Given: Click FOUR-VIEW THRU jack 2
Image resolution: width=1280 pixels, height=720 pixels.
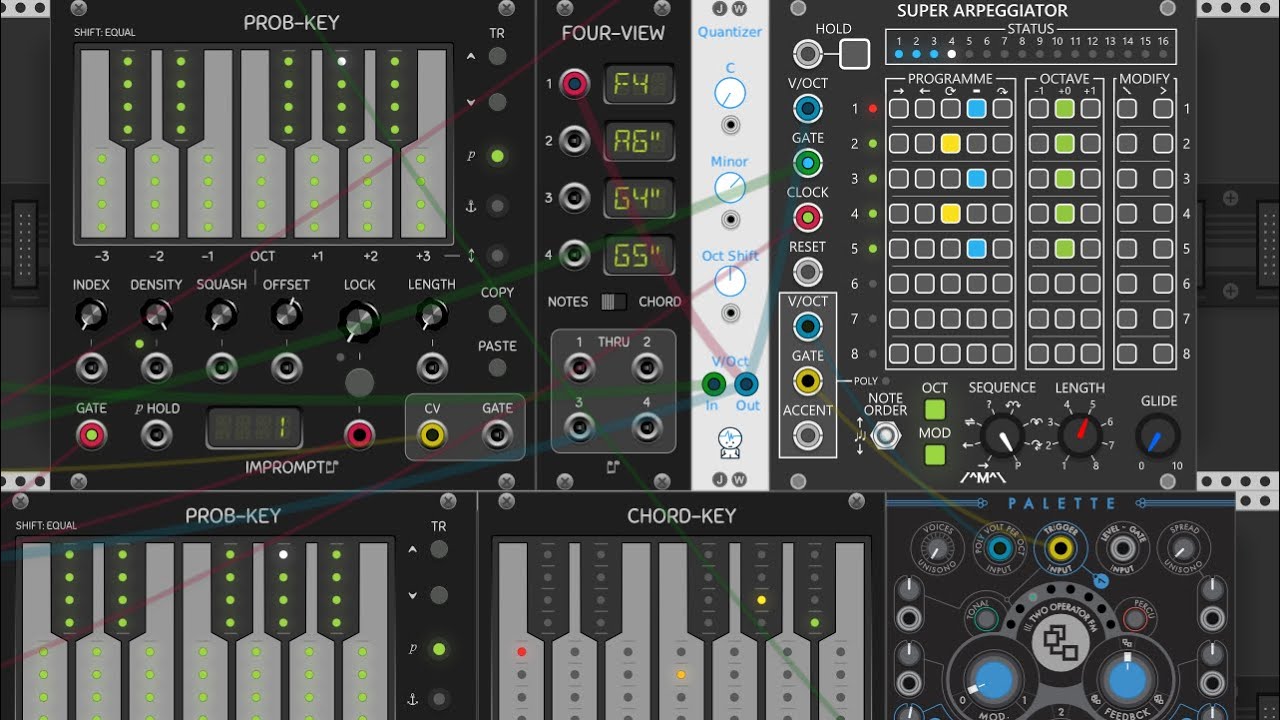Looking at the screenshot, I should pyautogui.click(x=647, y=368).
